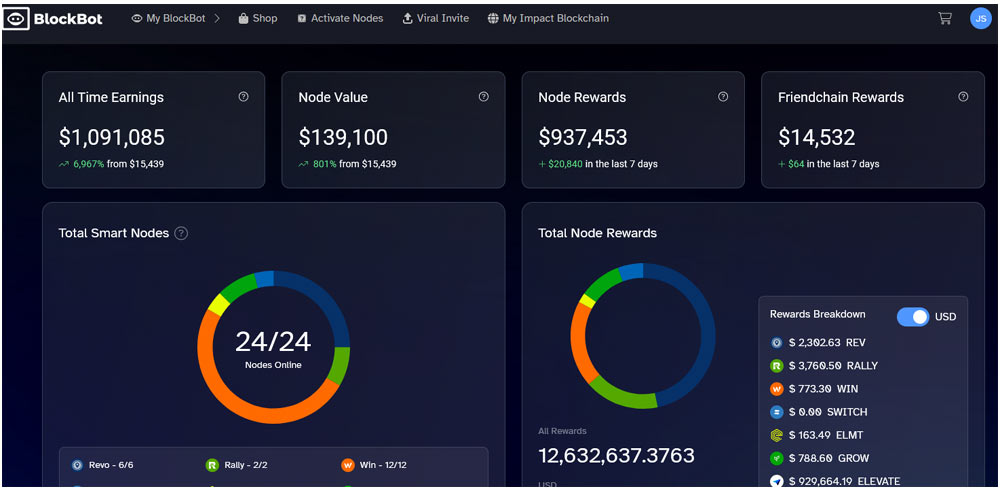Click the $ 2,302.63 REV row
Viewport: 1000px width, 491px height.
click(818, 342)
